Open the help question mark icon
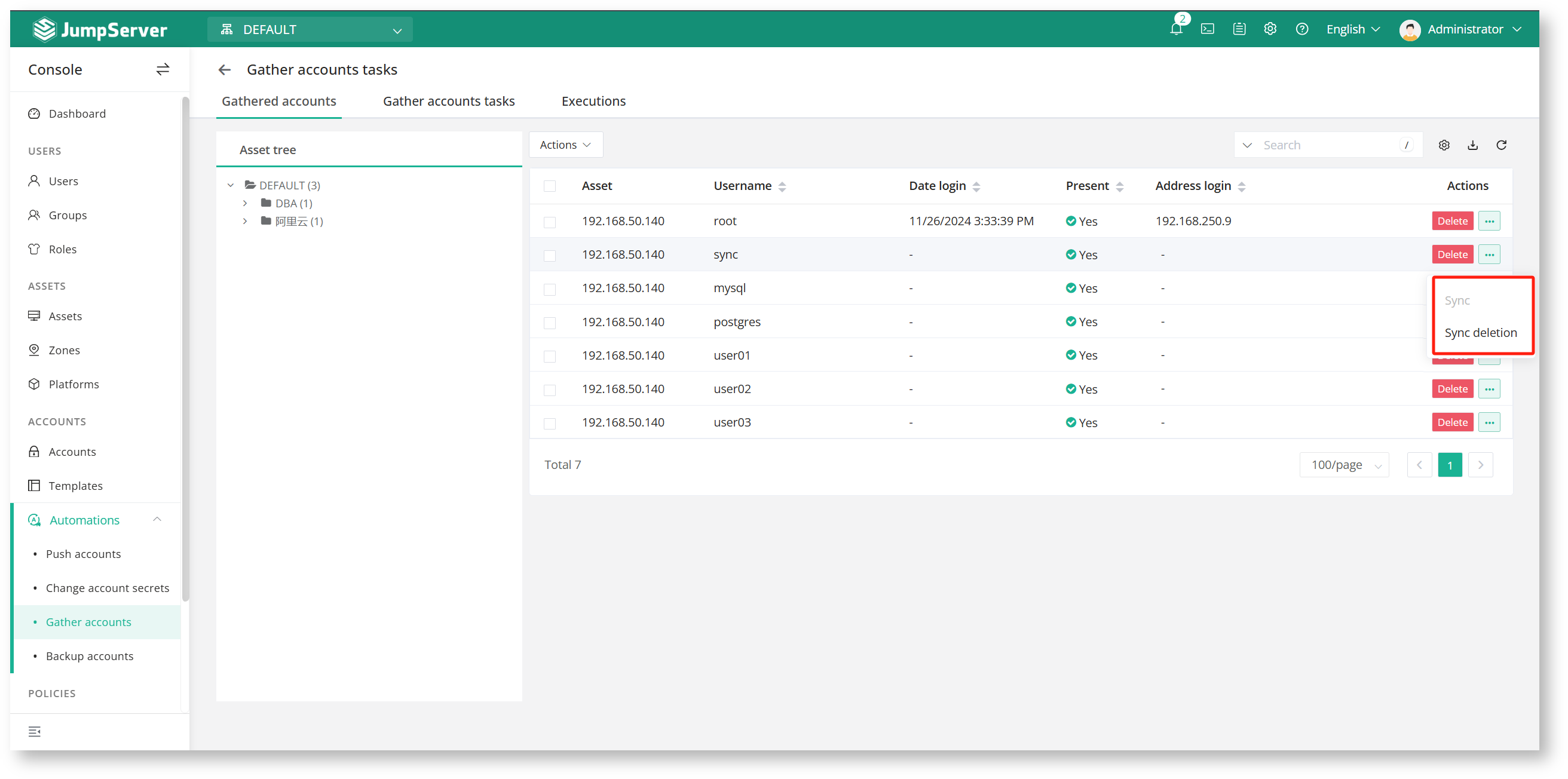 (1302, 29)
